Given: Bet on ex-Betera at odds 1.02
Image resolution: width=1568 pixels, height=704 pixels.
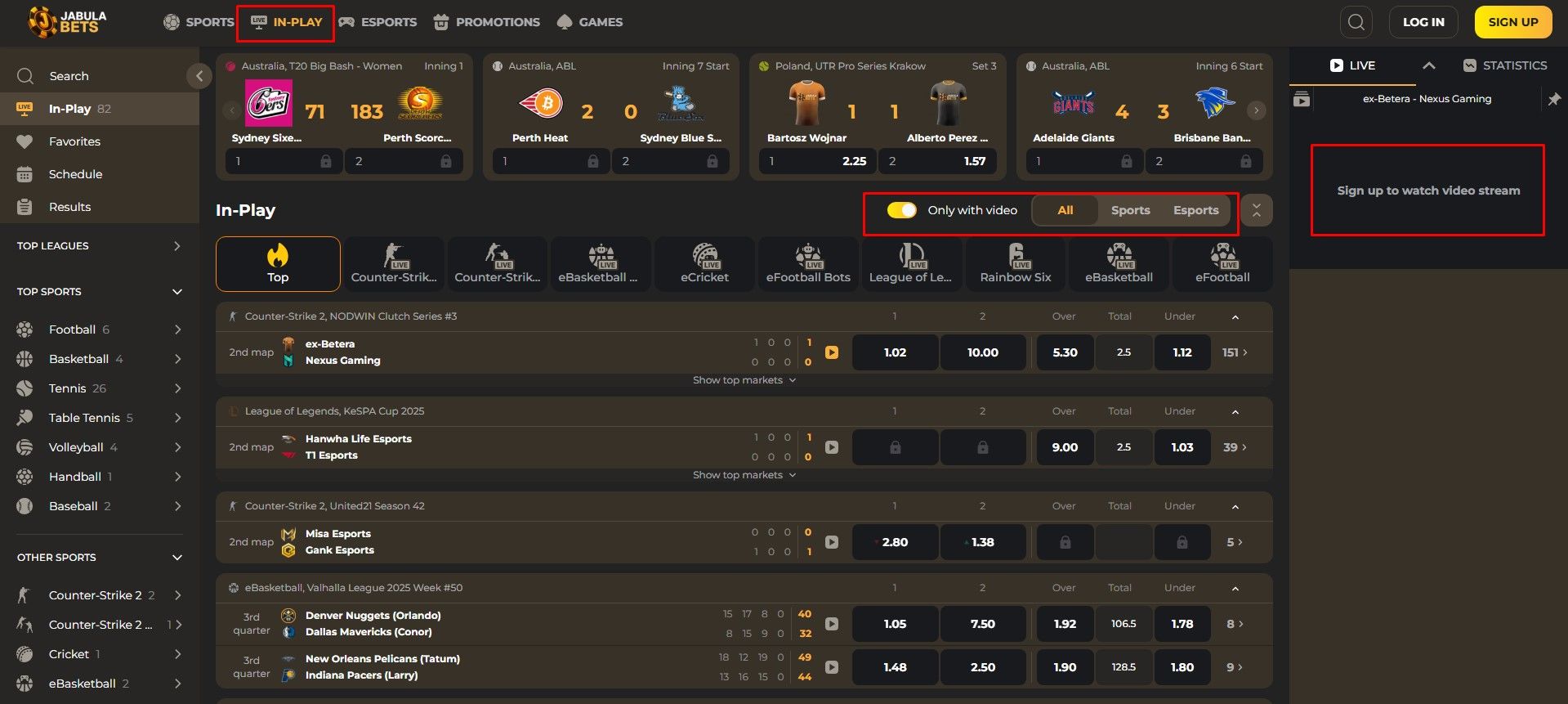Looking at the screenshot, I should [895, 352].
